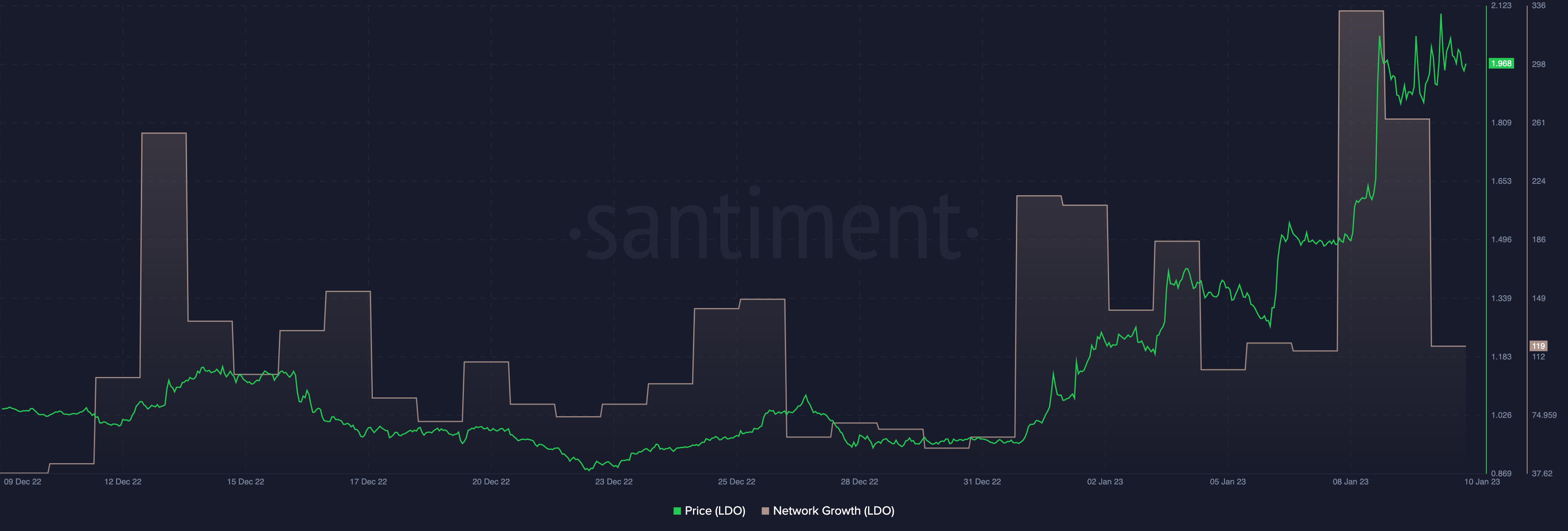Click the green 1.968 current price badge
Image resolution: width=1568 pixels, height=531 pixels.
[x=1501, y=63]
